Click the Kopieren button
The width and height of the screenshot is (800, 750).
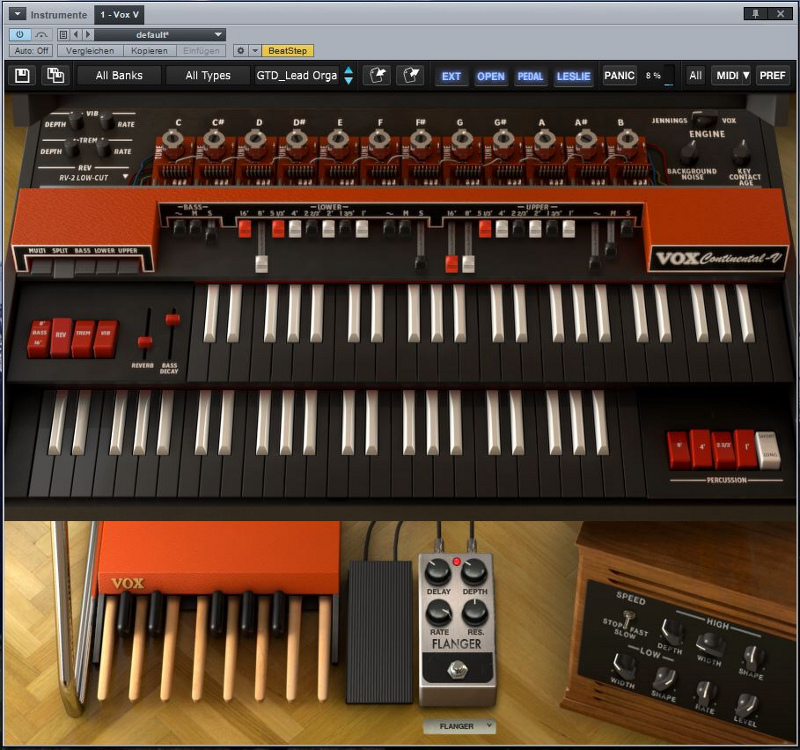(149, 51)
